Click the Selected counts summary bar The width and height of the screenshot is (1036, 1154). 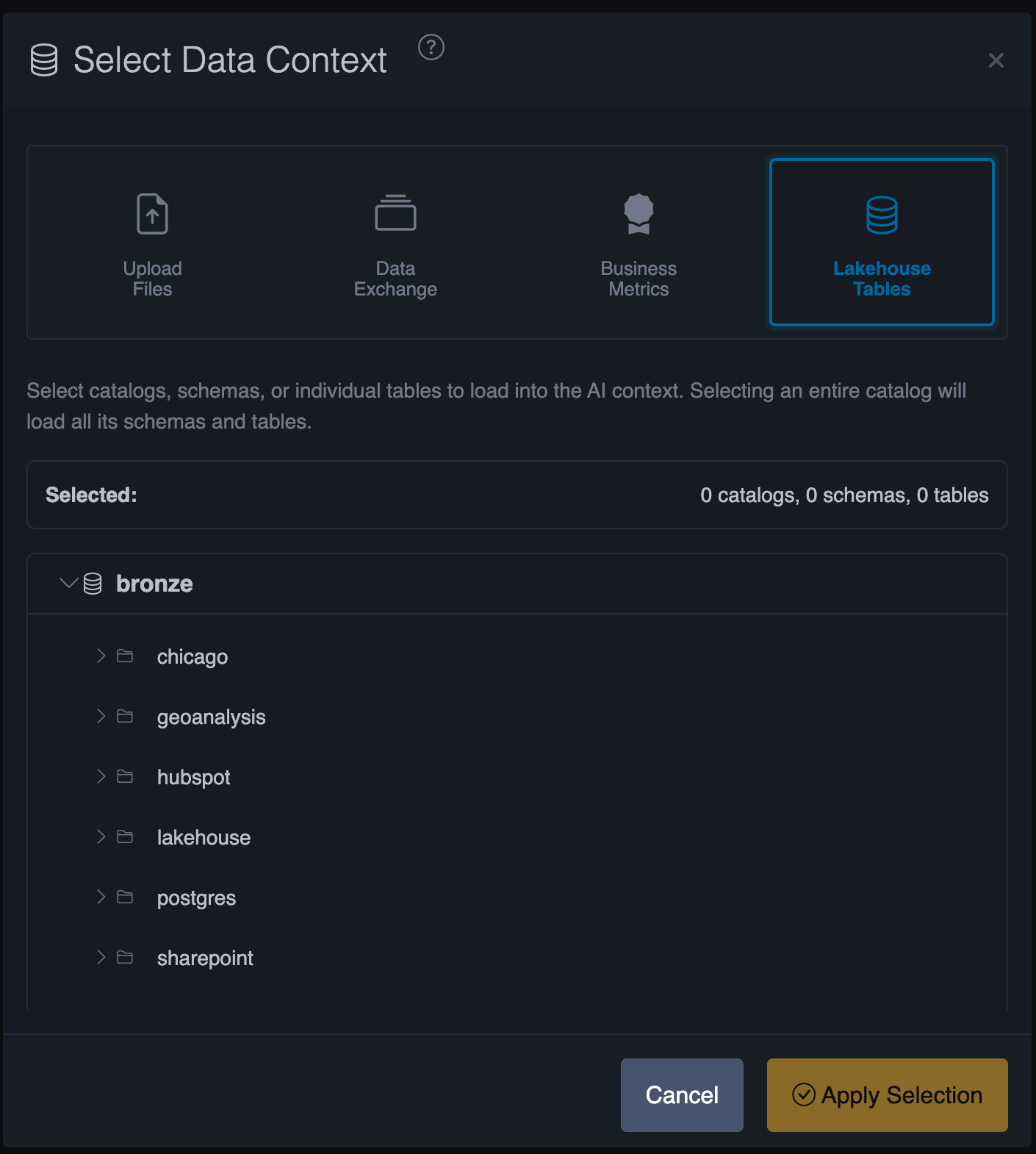[517, 495]
